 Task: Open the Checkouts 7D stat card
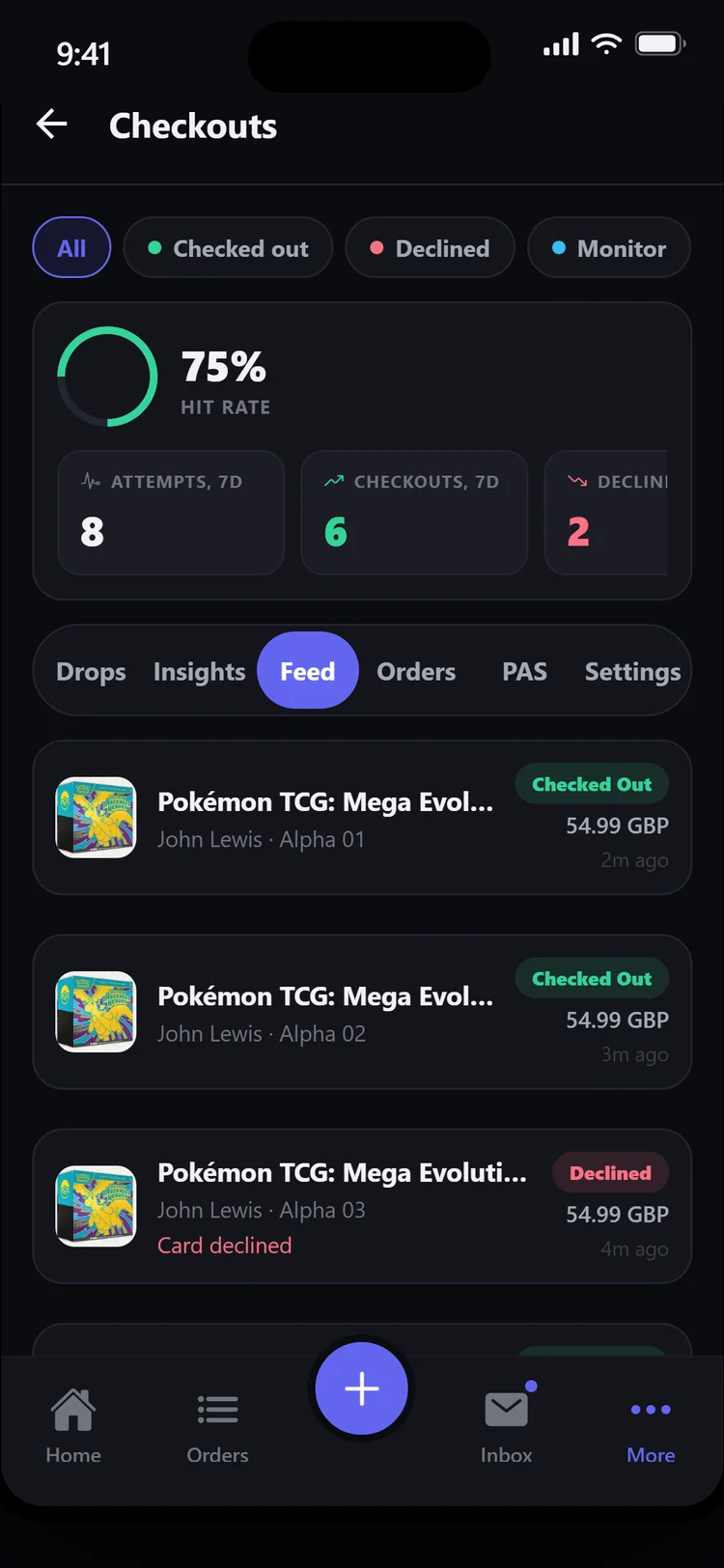[414, 513]
